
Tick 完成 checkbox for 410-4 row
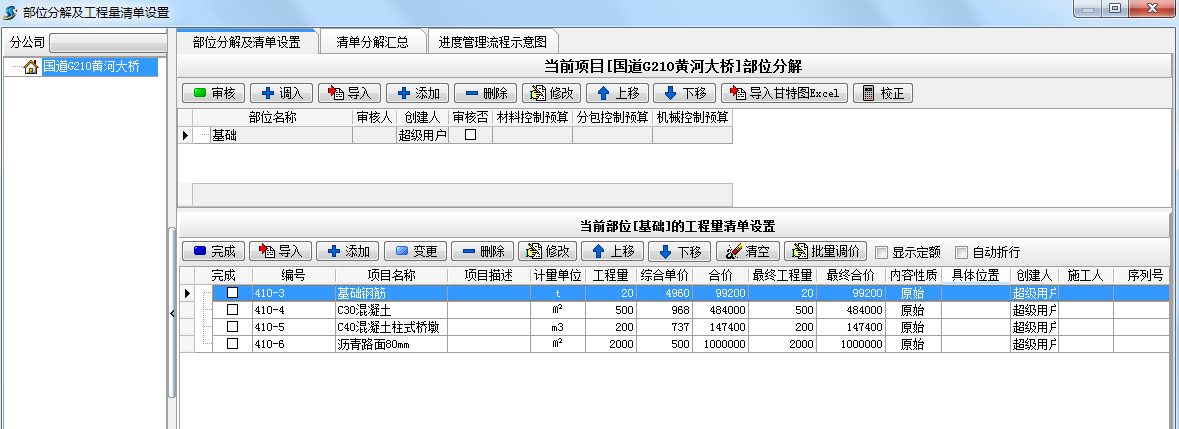[x=232, y=310]
